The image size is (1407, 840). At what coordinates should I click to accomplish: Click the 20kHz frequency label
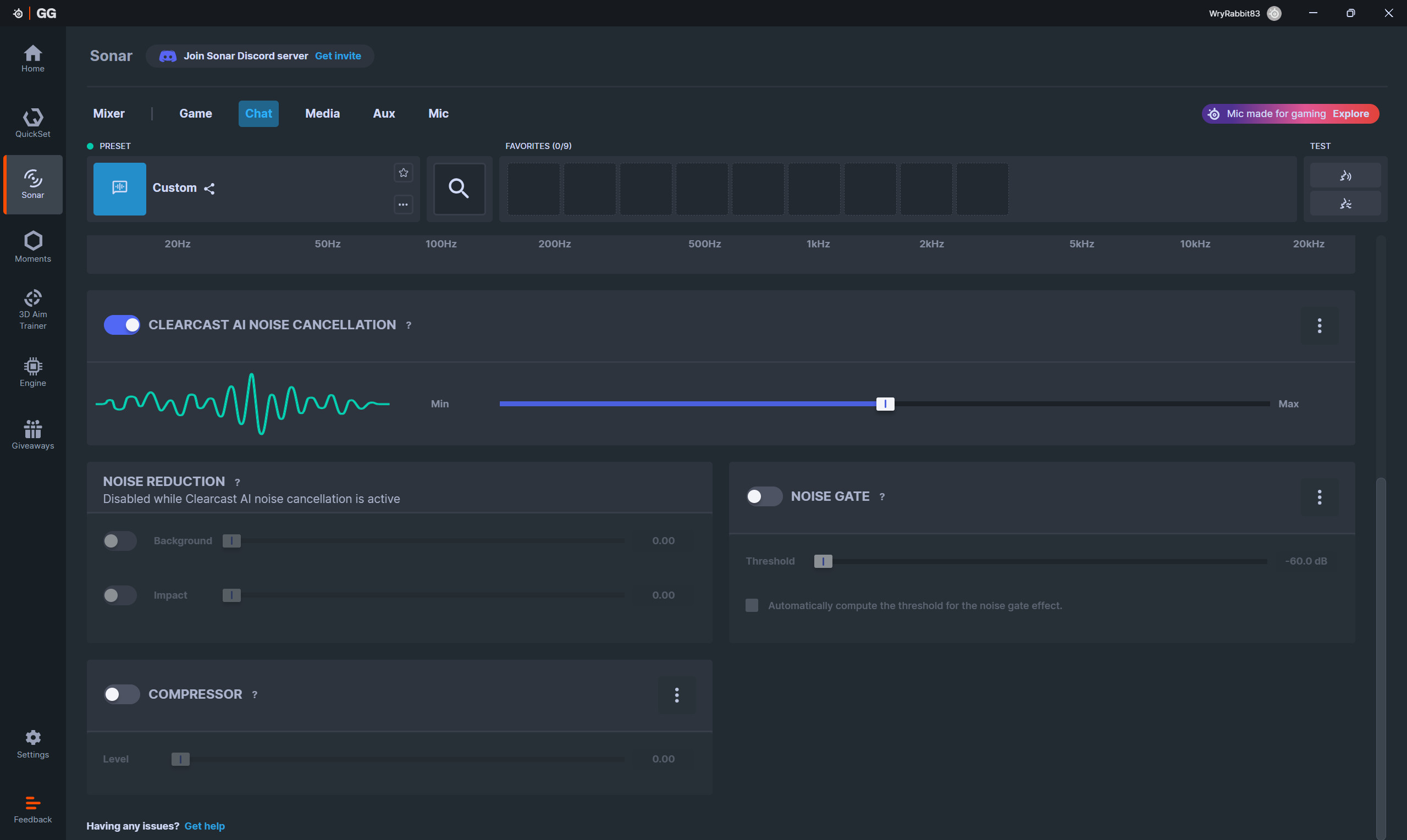(x=1308, y=244)
